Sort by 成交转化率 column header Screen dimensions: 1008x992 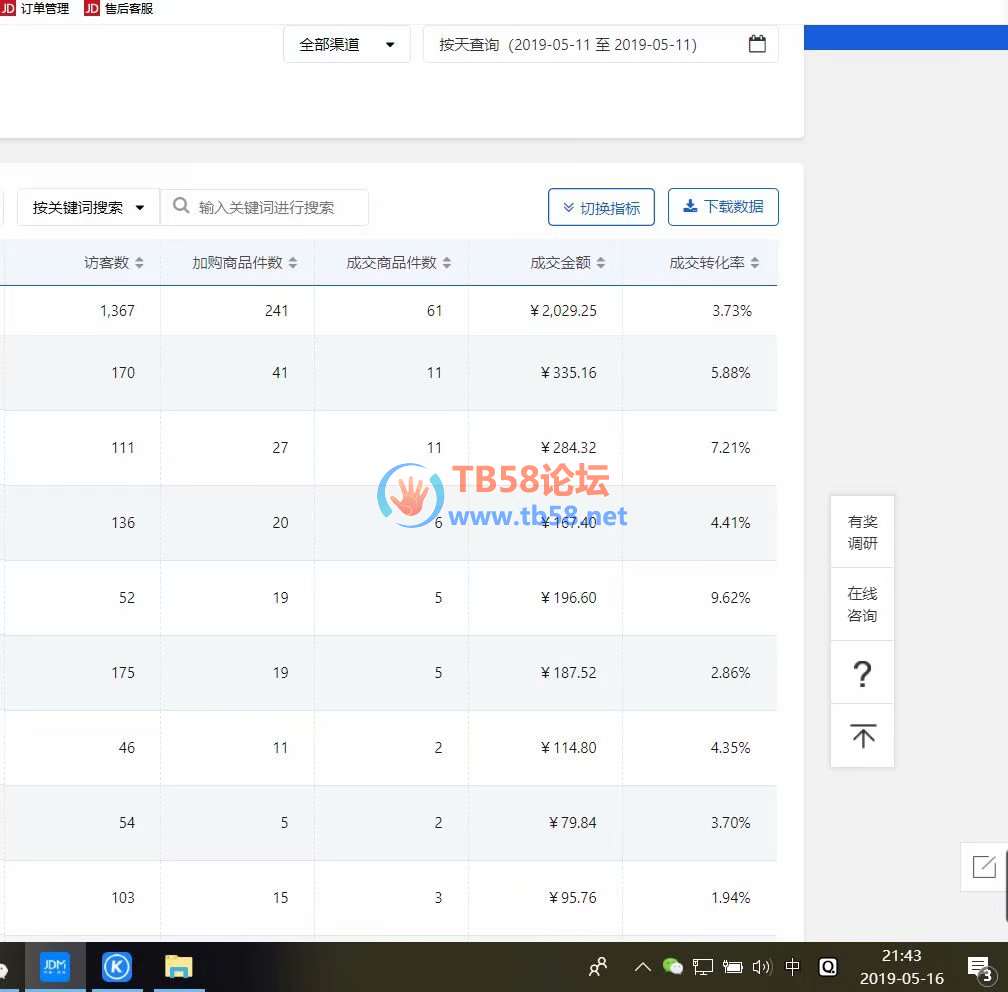(714, 263)
